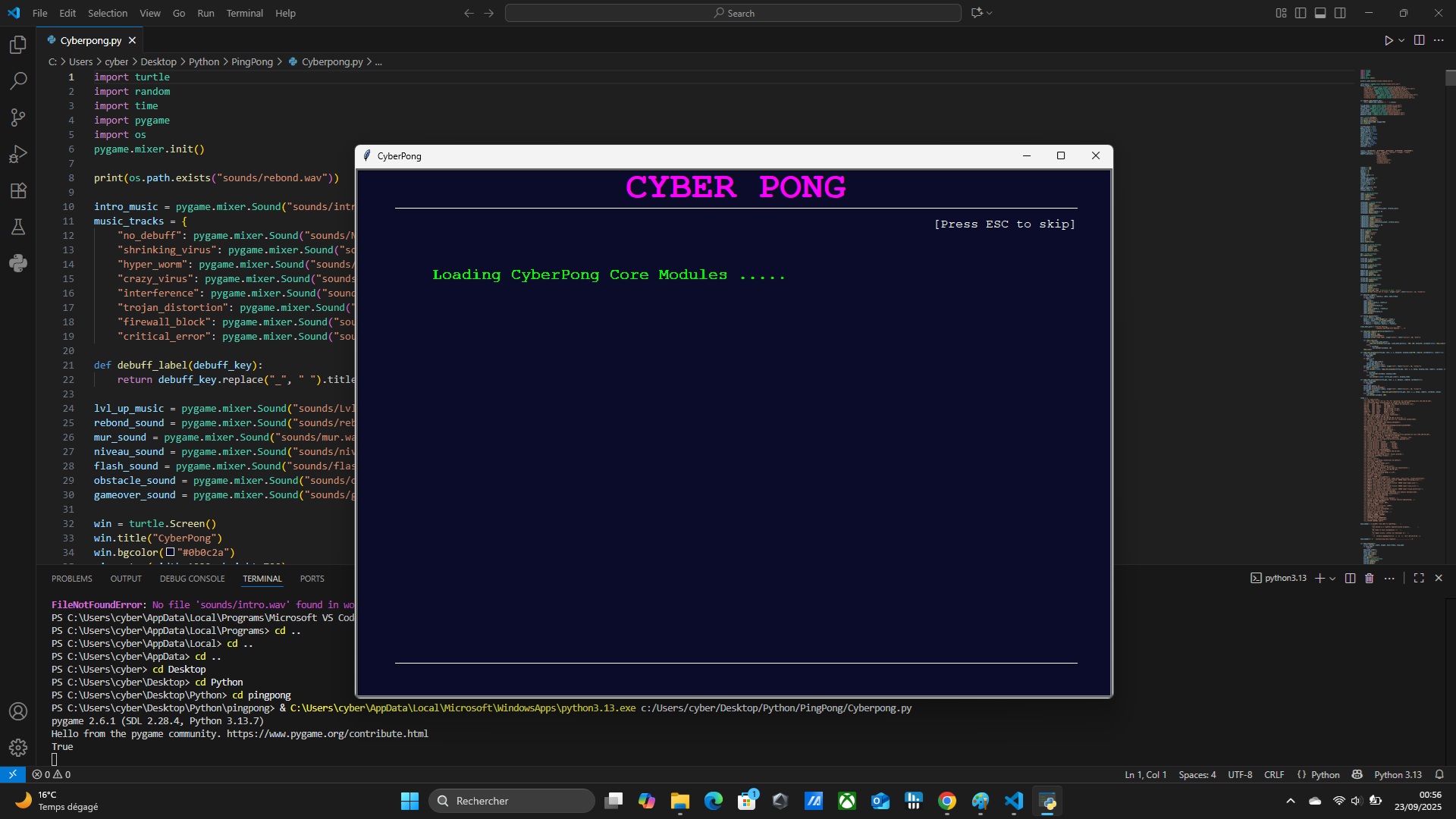
Task: Open the Python sidebar view
Action: (x=18, y=263)
